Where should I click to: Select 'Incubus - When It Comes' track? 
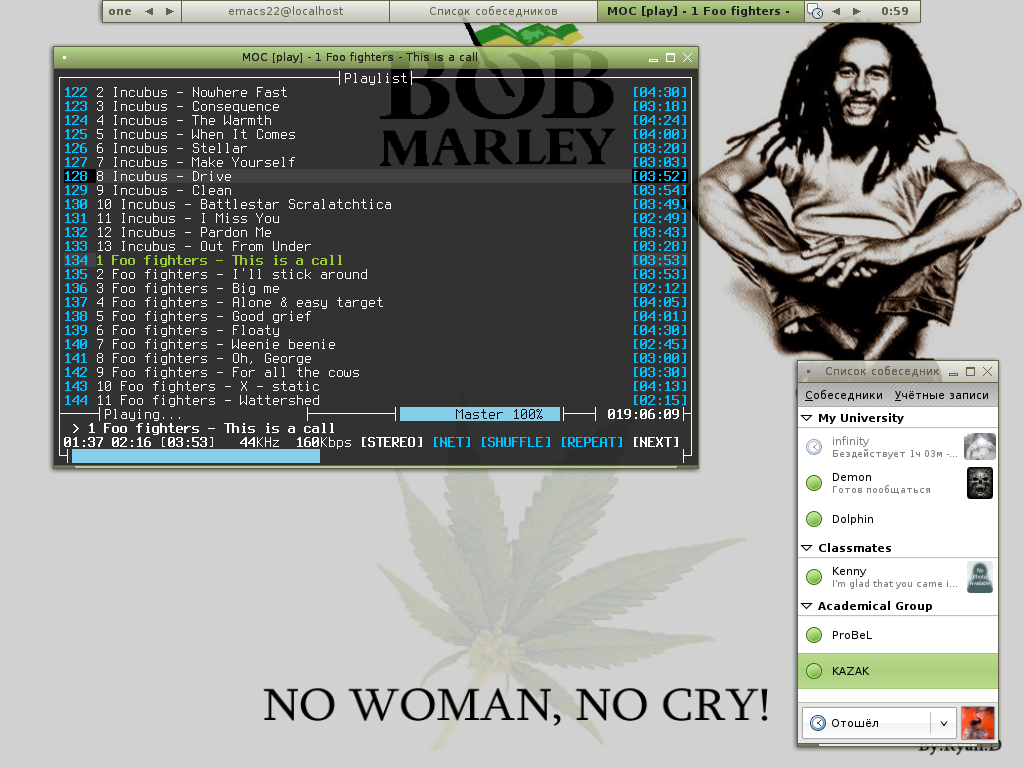coord(376,135)
